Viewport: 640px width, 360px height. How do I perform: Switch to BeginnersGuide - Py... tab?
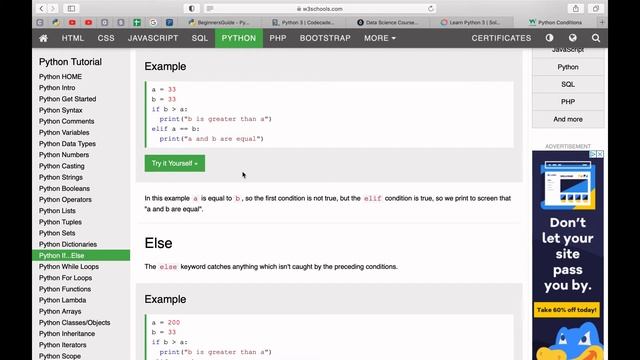[x=219, y=22]
